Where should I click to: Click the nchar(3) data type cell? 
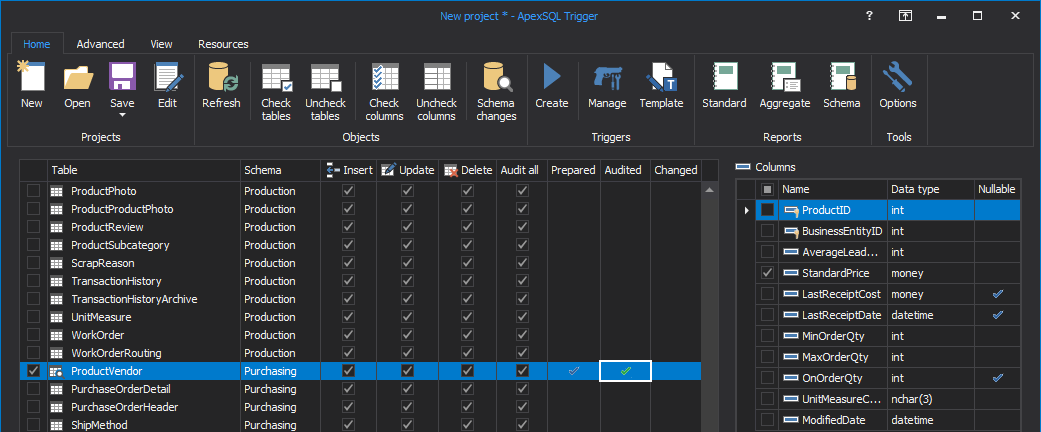pos(931,399)
